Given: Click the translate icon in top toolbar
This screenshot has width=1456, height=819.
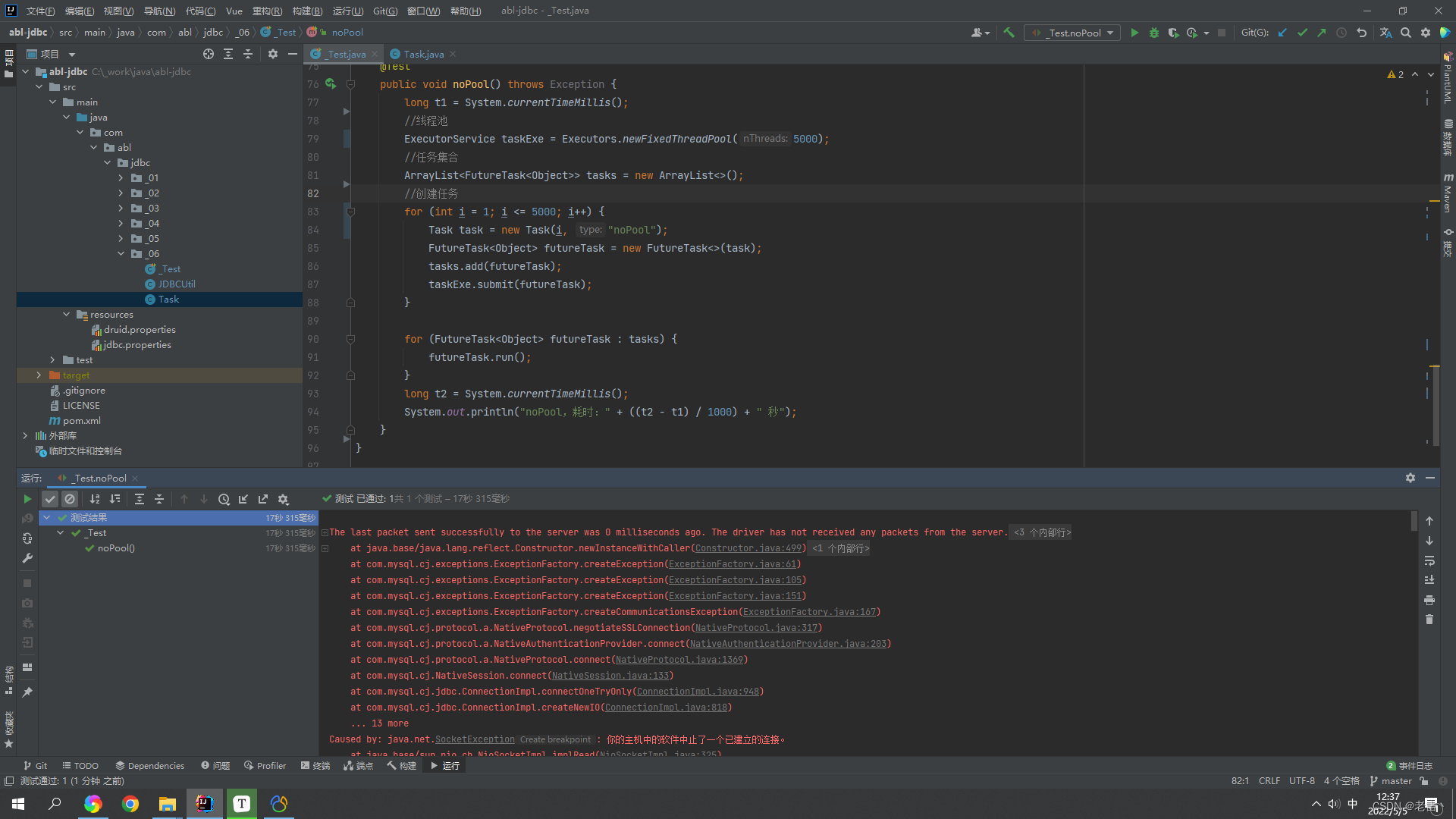Looking at the screenshot, I should pos(1385,33).
